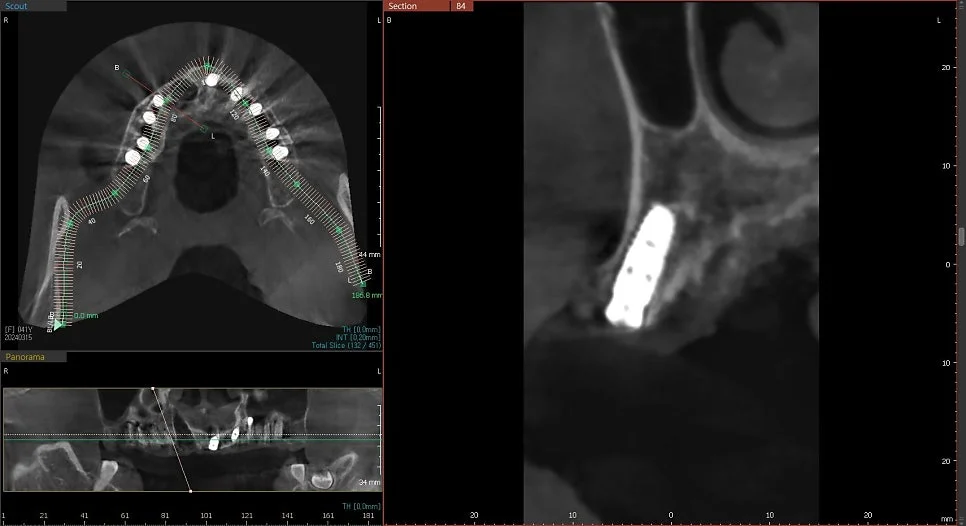Click ruler mark 101 under Panorama
This screenshot has width=966, height=526.
206,516
